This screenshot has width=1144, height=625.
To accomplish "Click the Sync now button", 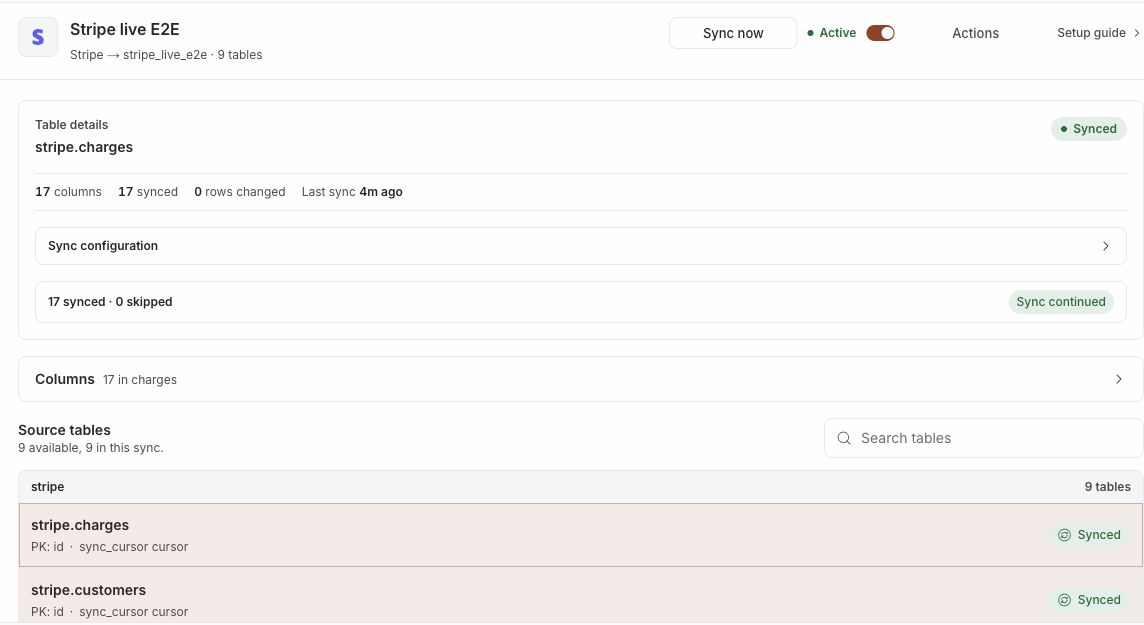I will coord(733,34).
